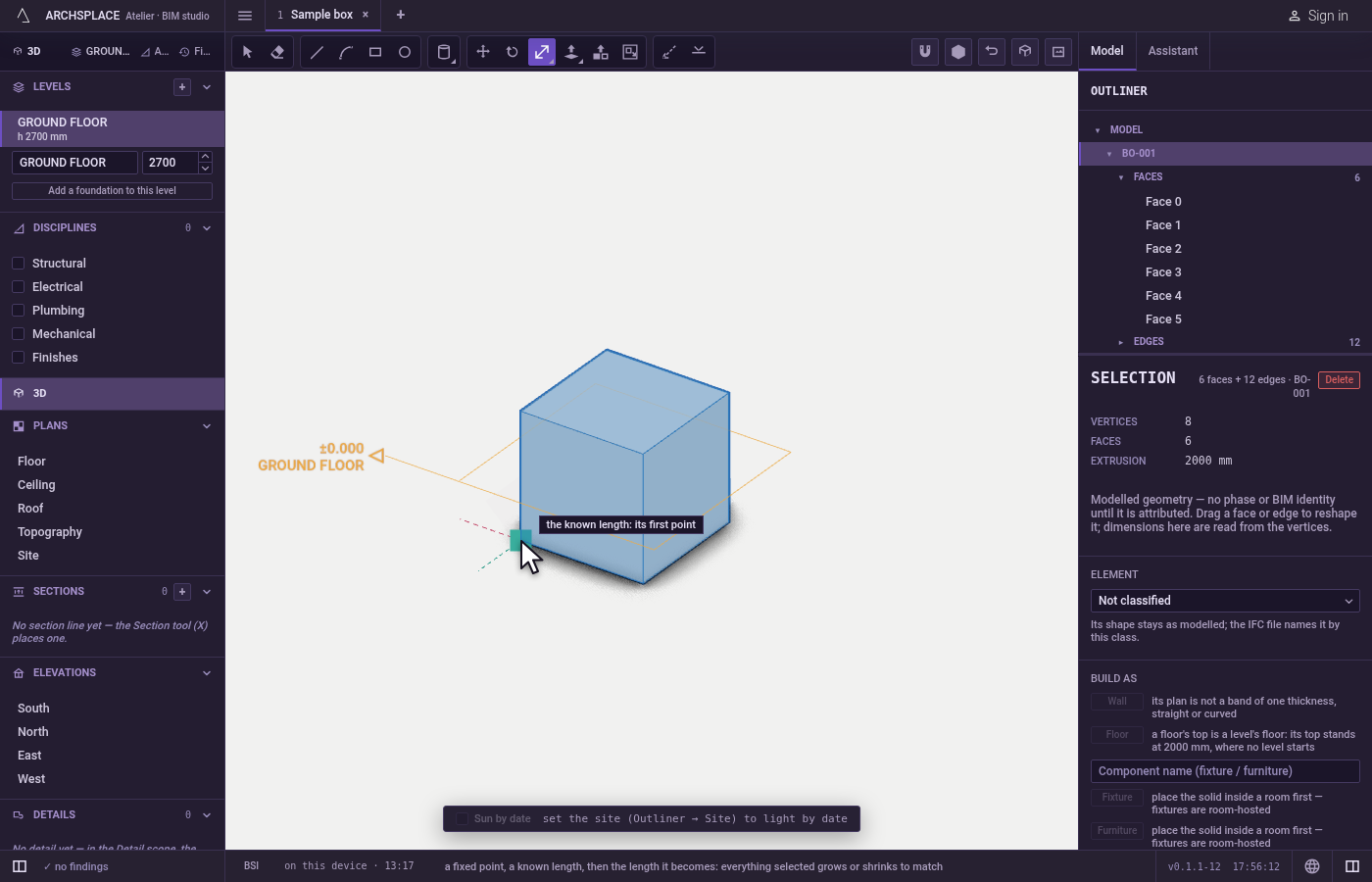Switch to the Assistant tab
The width and height of the screenshot is (1372, 882).
[x=1173, y=51]
